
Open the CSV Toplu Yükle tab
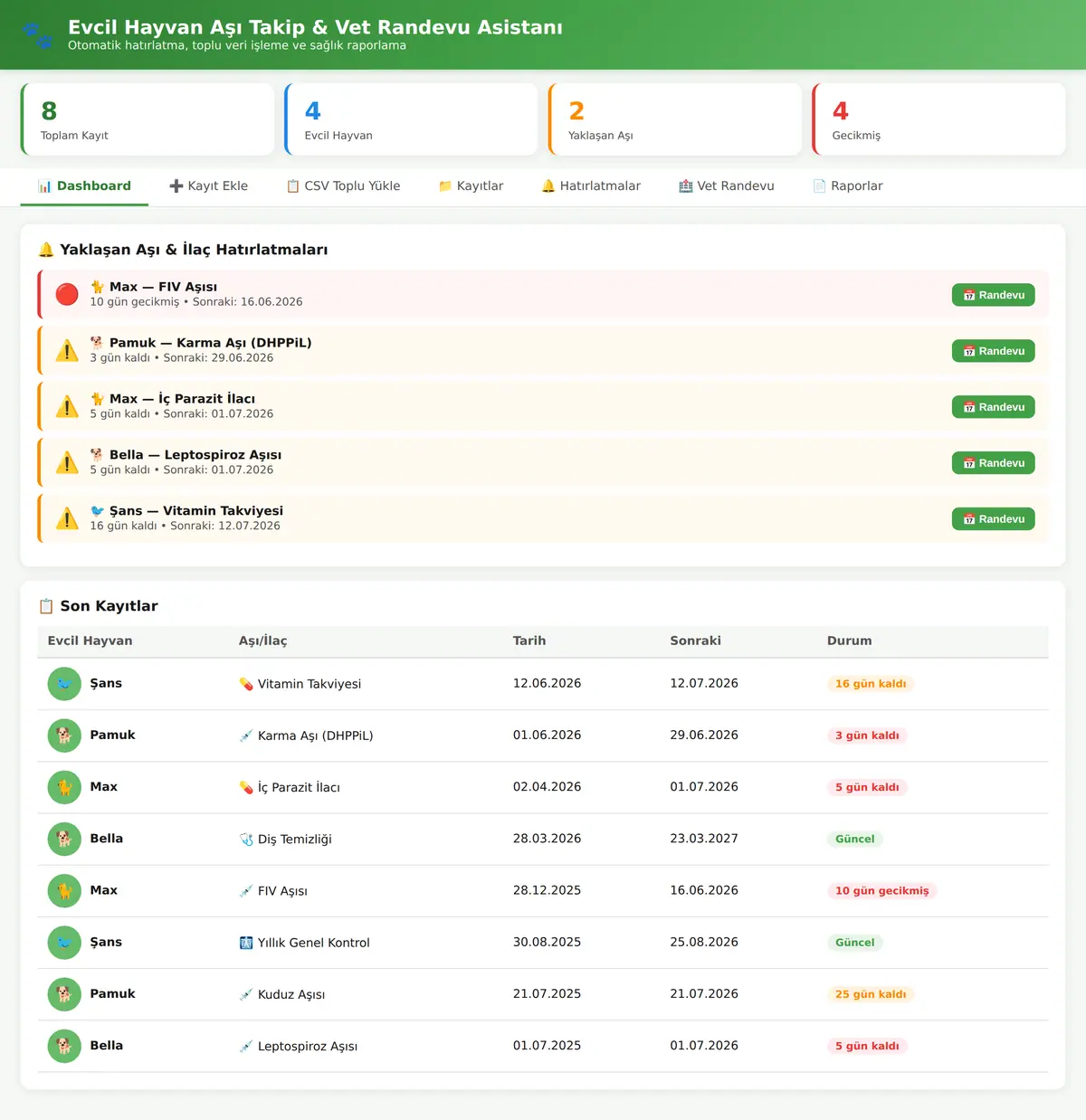(343, 186)
